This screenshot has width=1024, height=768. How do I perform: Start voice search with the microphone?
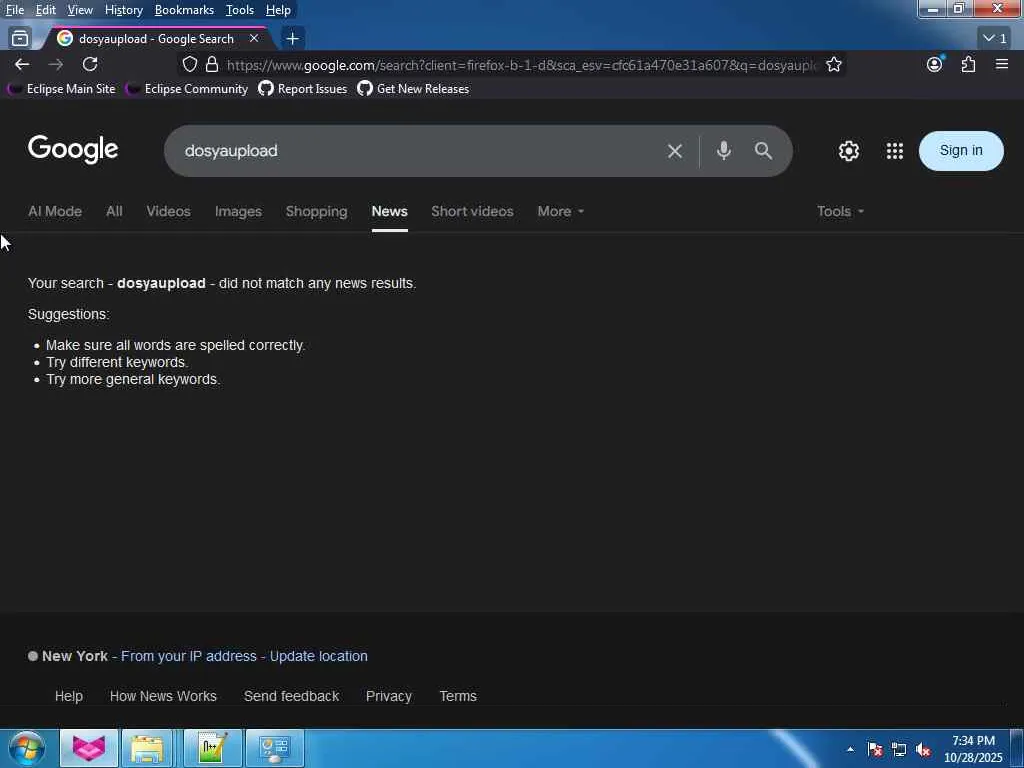(x=724, y=151)
